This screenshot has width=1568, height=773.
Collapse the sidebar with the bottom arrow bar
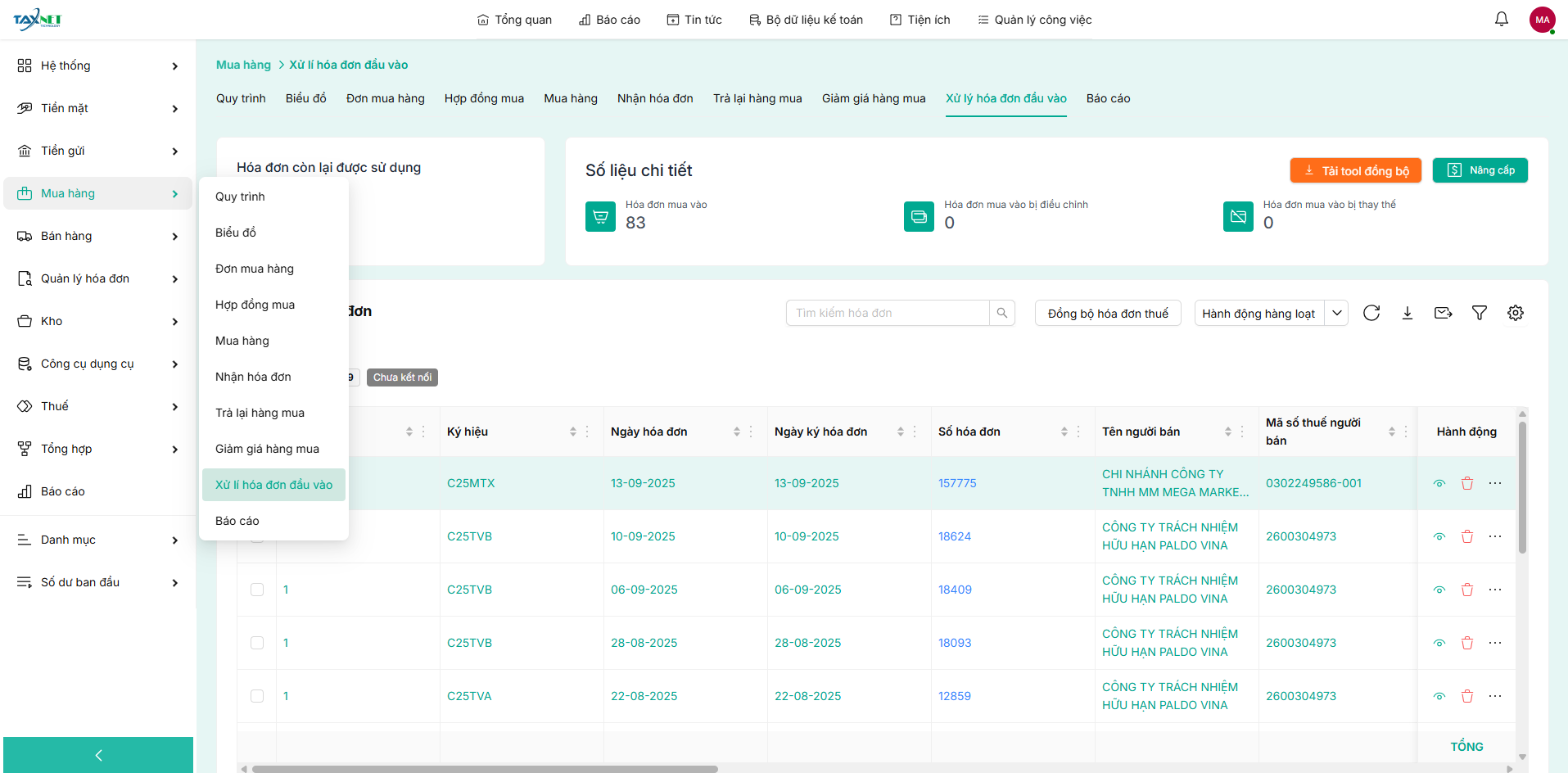coord(98,755)
